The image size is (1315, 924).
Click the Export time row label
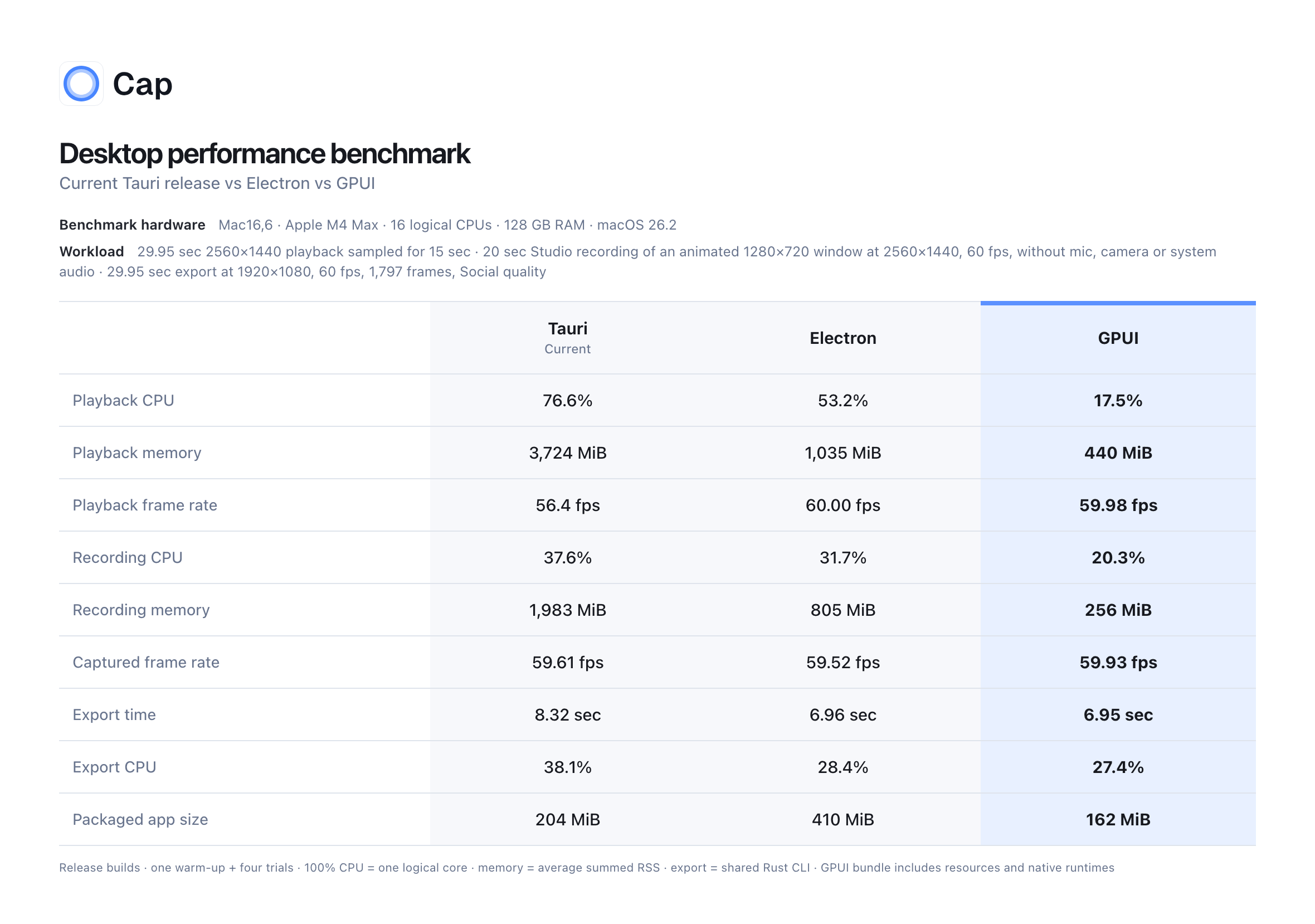(x=114, y=715)
